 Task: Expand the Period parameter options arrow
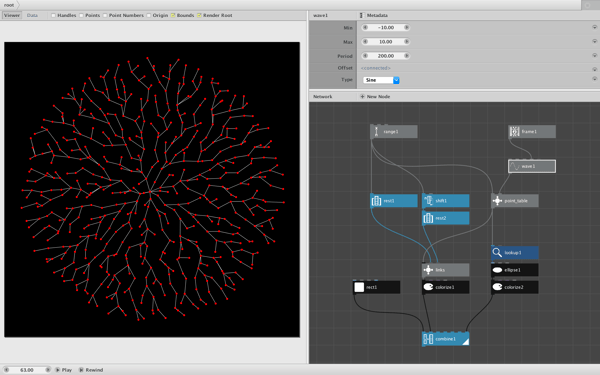click(595, 55)
